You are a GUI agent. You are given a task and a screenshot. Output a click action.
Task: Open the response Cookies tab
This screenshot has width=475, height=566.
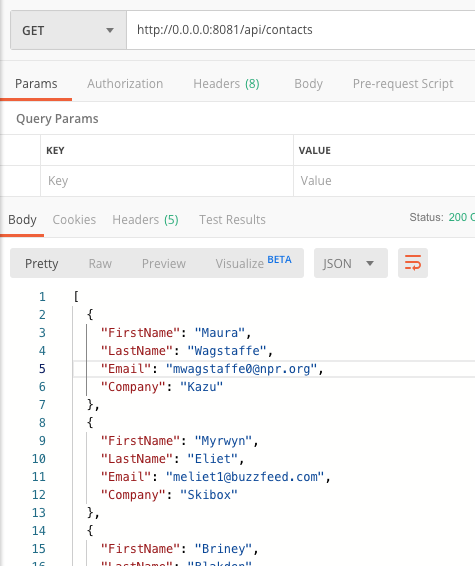pyautogui.click(x=74, y=220)
